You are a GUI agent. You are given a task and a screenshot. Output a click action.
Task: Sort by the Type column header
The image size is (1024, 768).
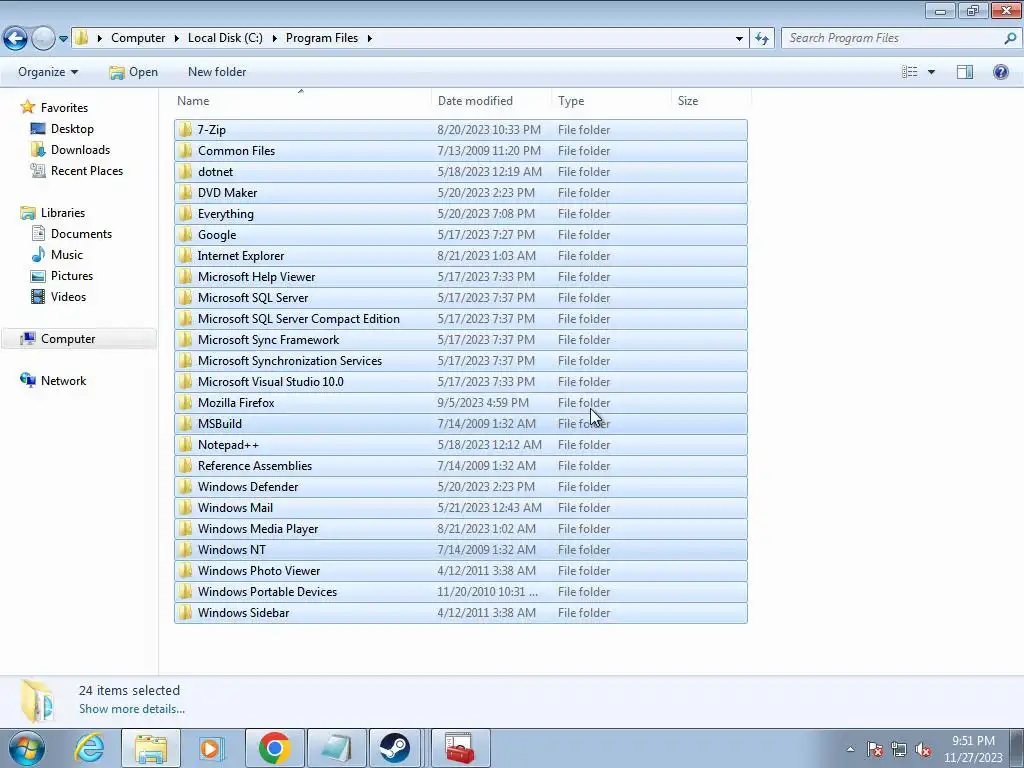(x=571, y=101)
